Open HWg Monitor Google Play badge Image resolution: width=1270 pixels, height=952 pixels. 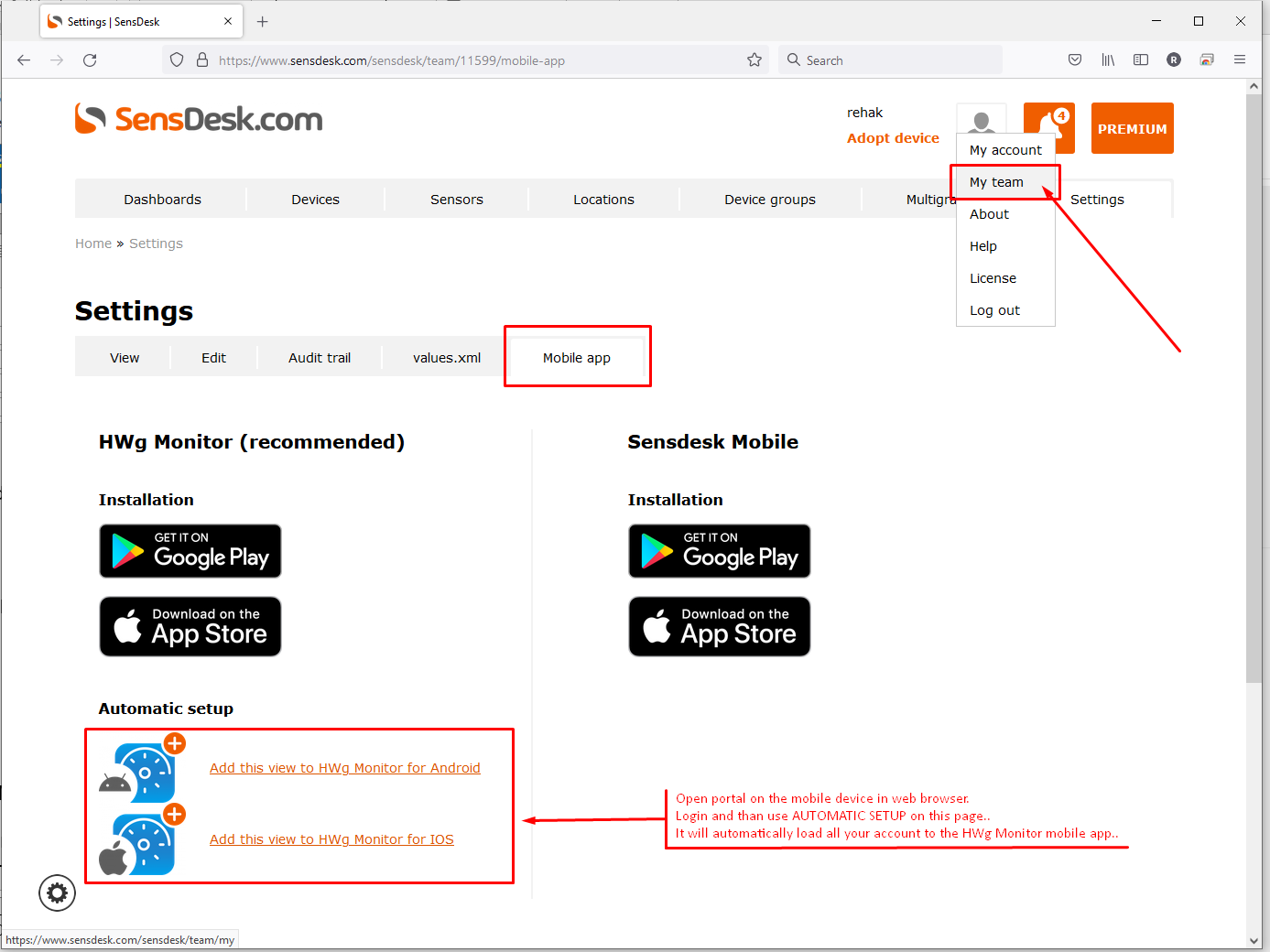[x=190, y=551]
